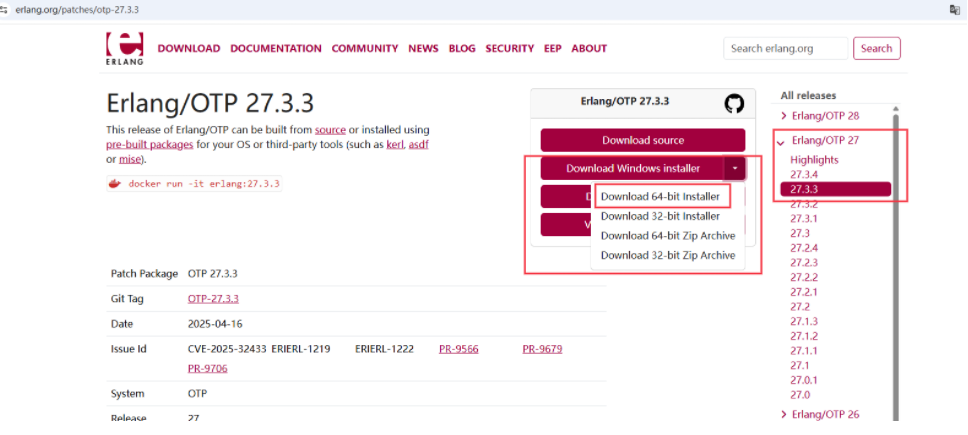The image size is (968, 435).
Task: Choose Download 64-bit Zip Archive
Action: (668, 236)
